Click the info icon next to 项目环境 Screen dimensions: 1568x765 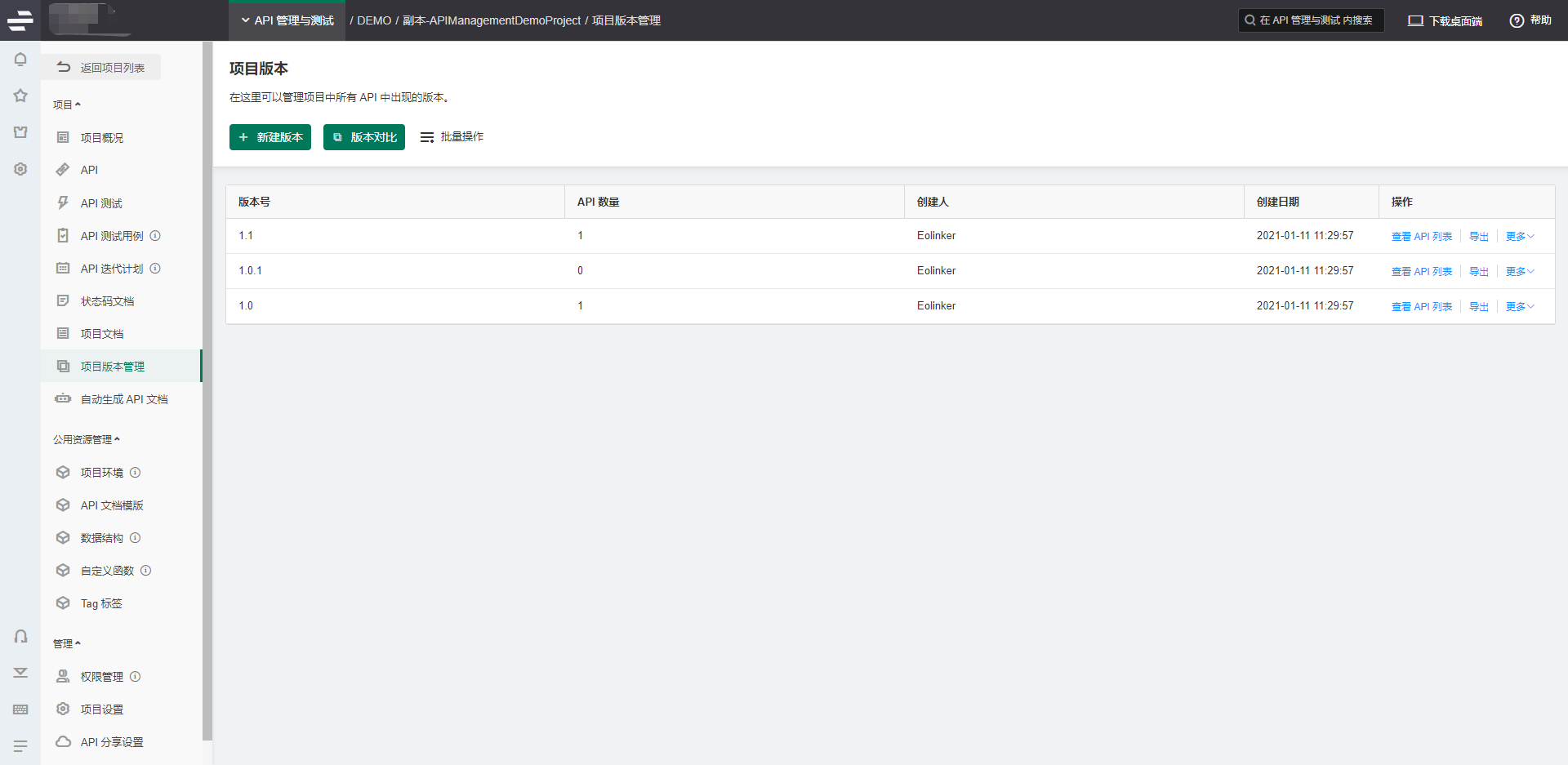[136, 473]
